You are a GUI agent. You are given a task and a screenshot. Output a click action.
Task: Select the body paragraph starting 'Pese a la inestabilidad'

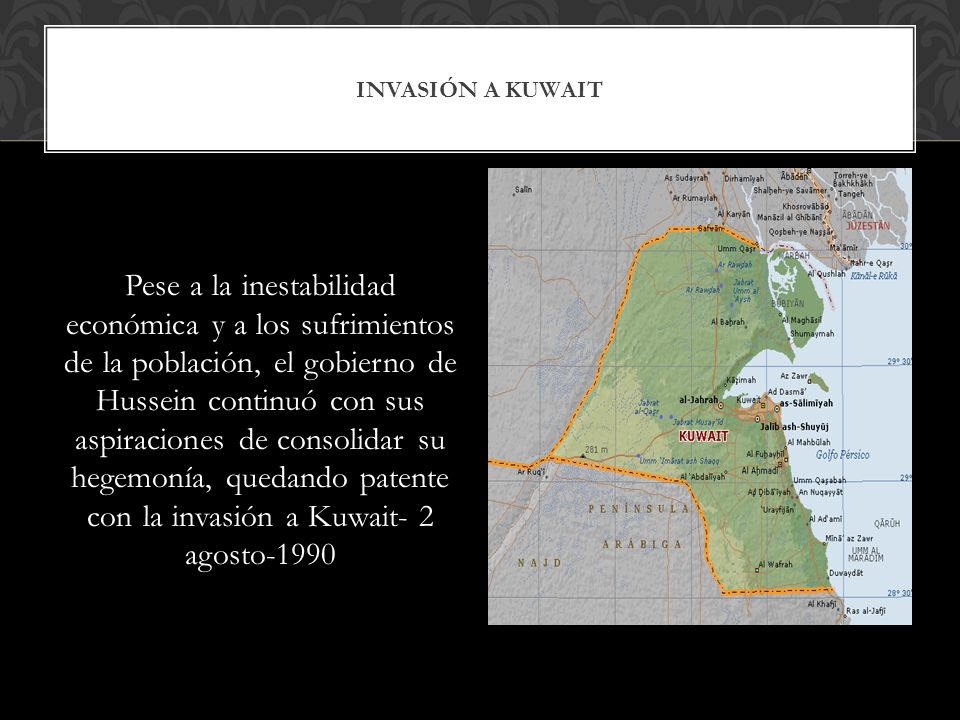pos(260,421)
